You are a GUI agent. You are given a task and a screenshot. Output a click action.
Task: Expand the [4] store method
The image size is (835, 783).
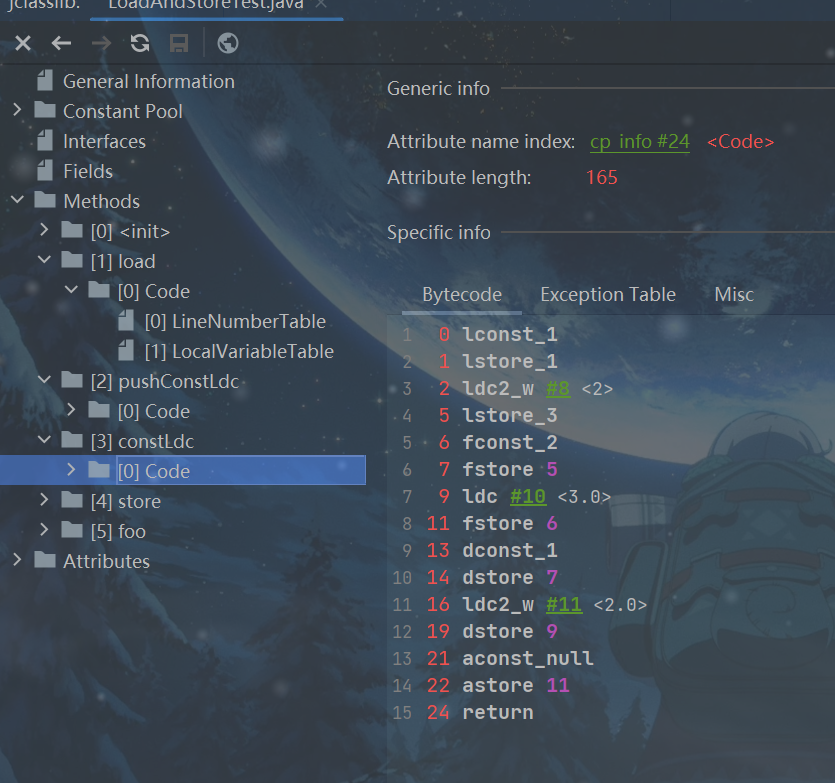coord(44,501)
